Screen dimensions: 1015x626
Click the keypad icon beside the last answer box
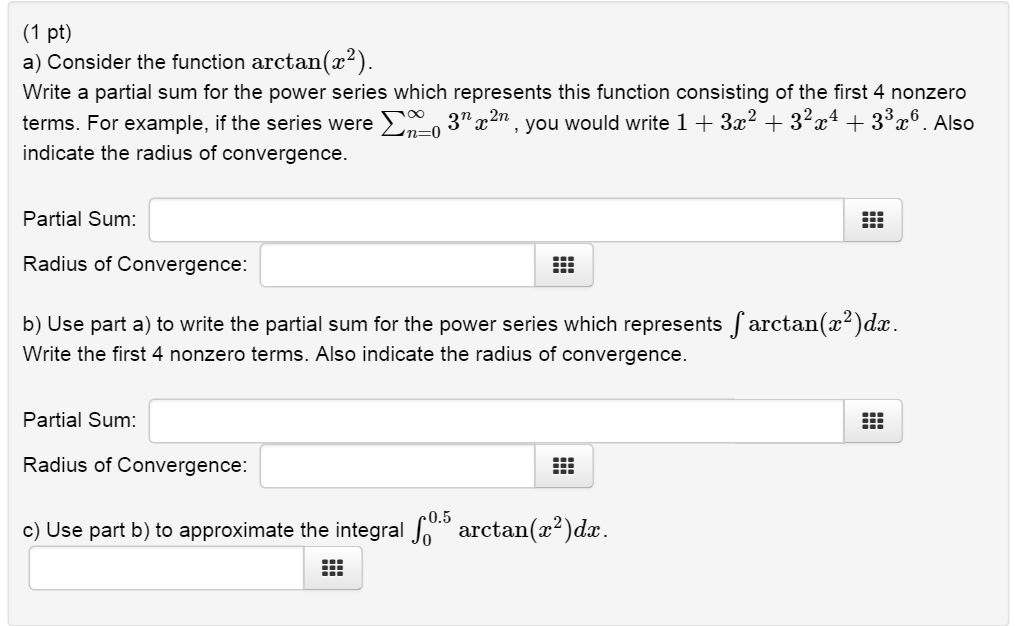click(332, 567)
